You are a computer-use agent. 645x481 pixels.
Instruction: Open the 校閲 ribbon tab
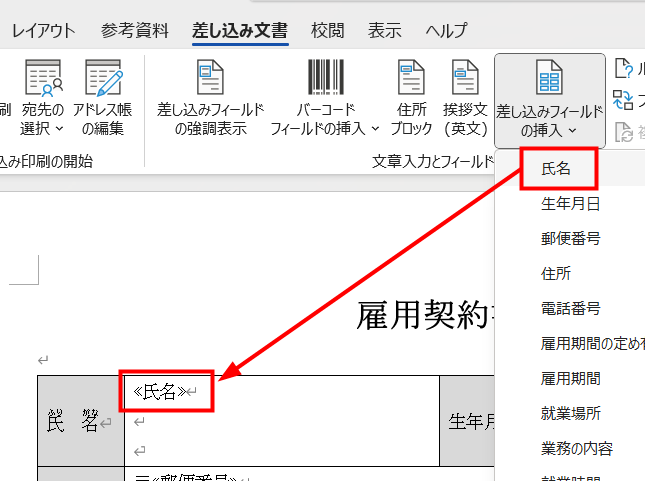327,31
